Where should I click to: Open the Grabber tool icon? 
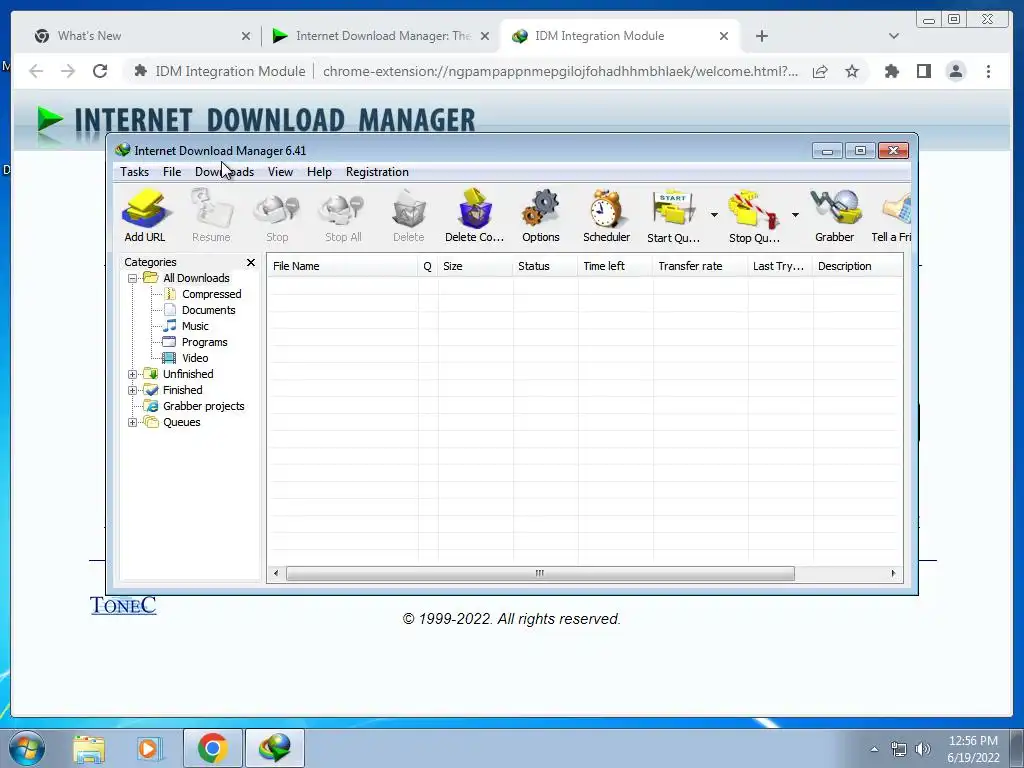point(835,216)
